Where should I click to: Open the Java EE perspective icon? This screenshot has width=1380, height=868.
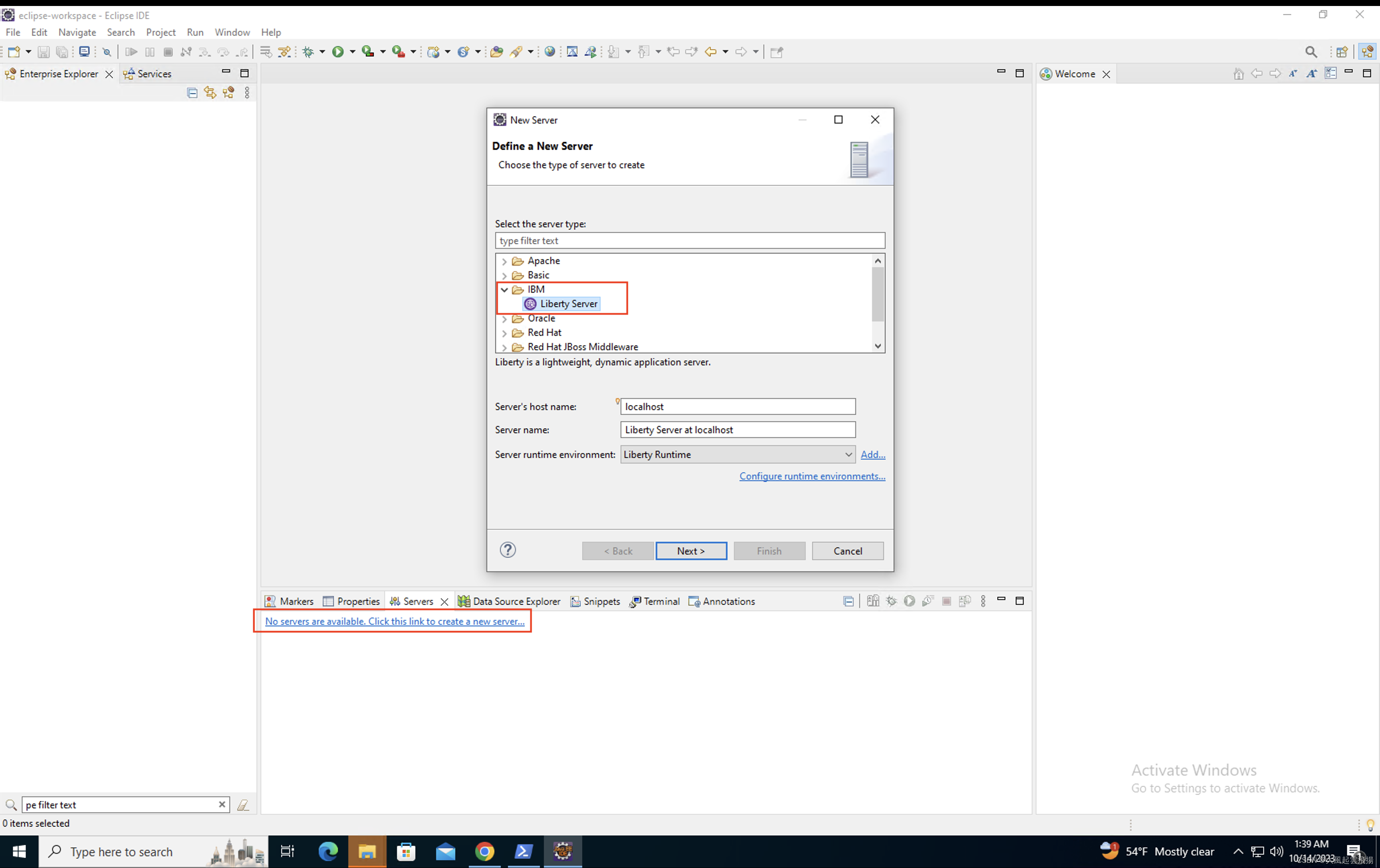[1368, 52]
